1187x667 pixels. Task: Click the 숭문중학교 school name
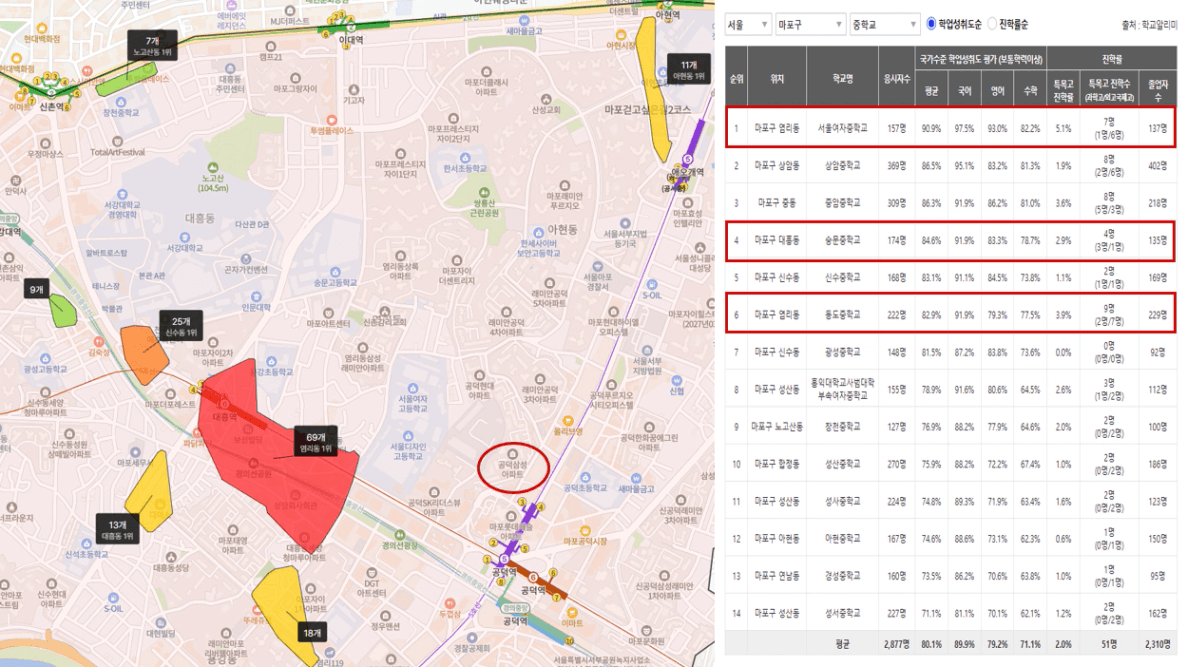pyautogui.click(x=842, y=241)
